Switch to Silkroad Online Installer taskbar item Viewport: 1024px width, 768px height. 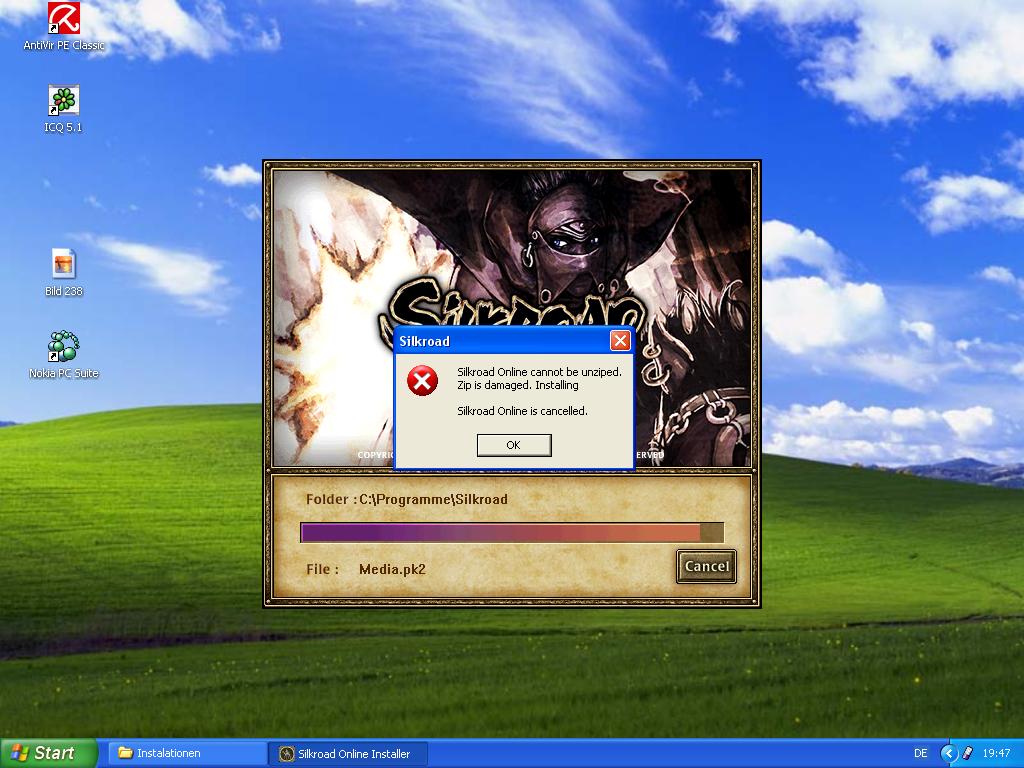pos(350,754)
